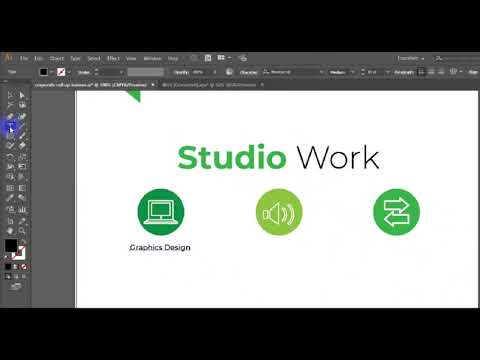Click Change Screen Mode at toolbar bottom

pyautogui.click(x=16, y=286)
